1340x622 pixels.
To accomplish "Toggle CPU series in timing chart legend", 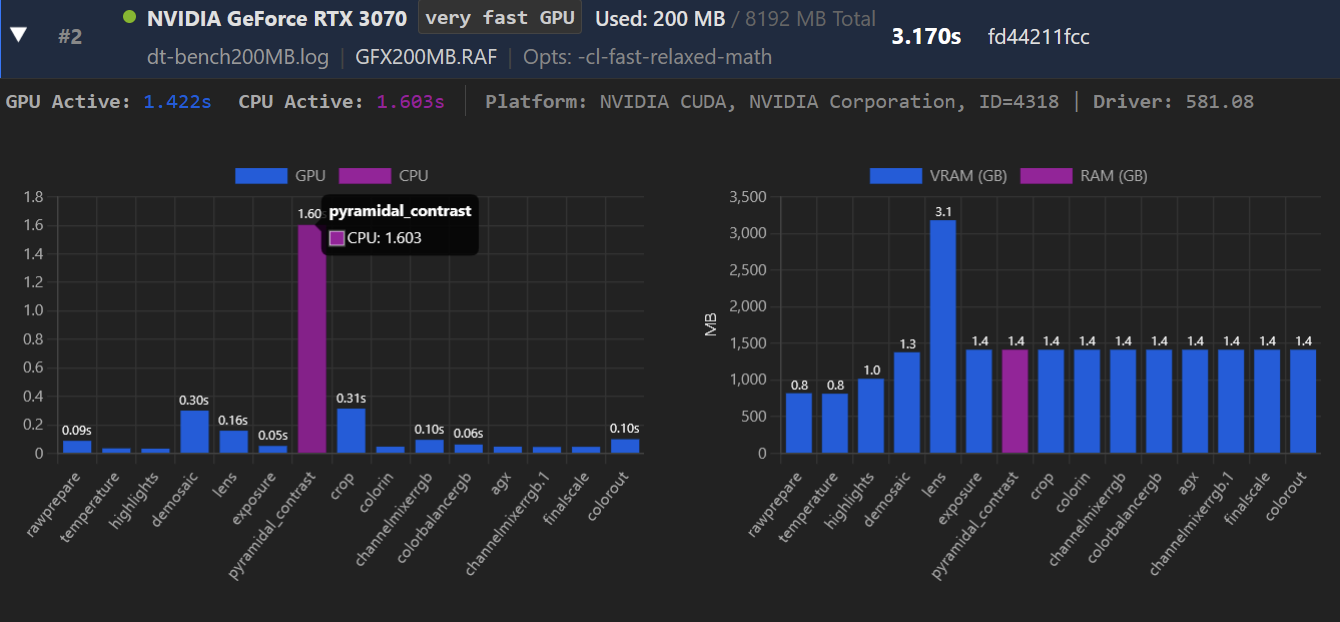I will (x=364, y=176).
